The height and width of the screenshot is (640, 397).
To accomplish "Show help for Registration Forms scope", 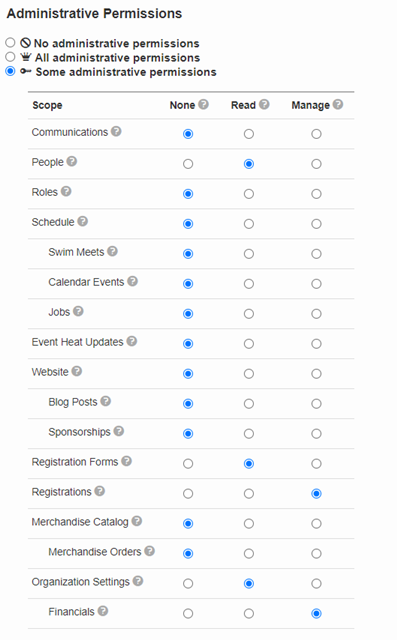I will coord(126,461).
